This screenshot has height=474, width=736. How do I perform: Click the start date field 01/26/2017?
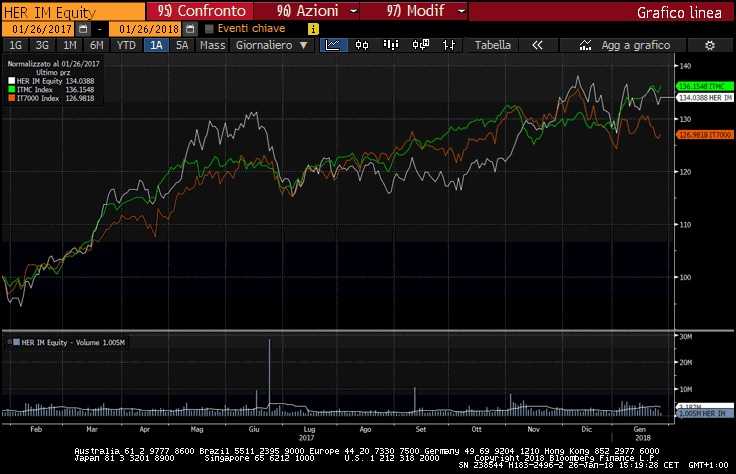pos(38,29)
